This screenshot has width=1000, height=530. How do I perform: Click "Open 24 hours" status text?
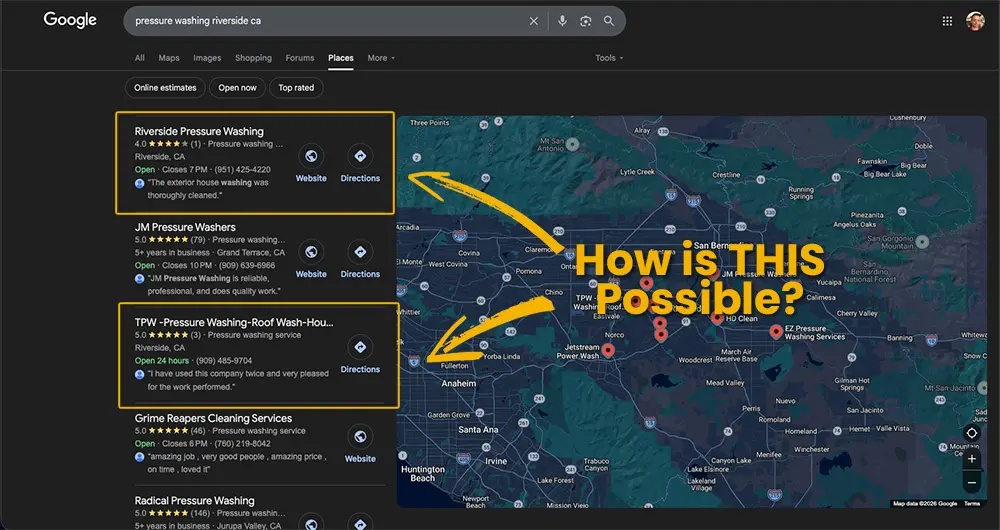pos(162,361)
